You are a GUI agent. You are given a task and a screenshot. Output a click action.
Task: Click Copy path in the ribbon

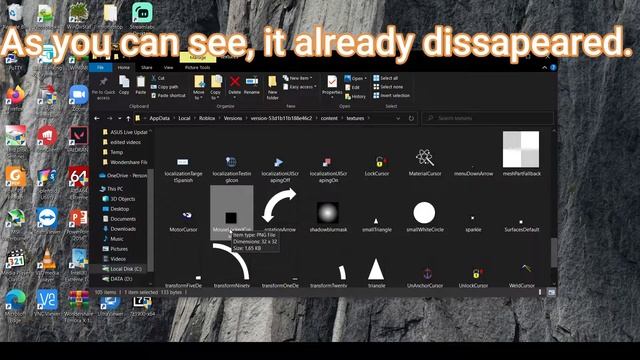click(x=164, y=87)
